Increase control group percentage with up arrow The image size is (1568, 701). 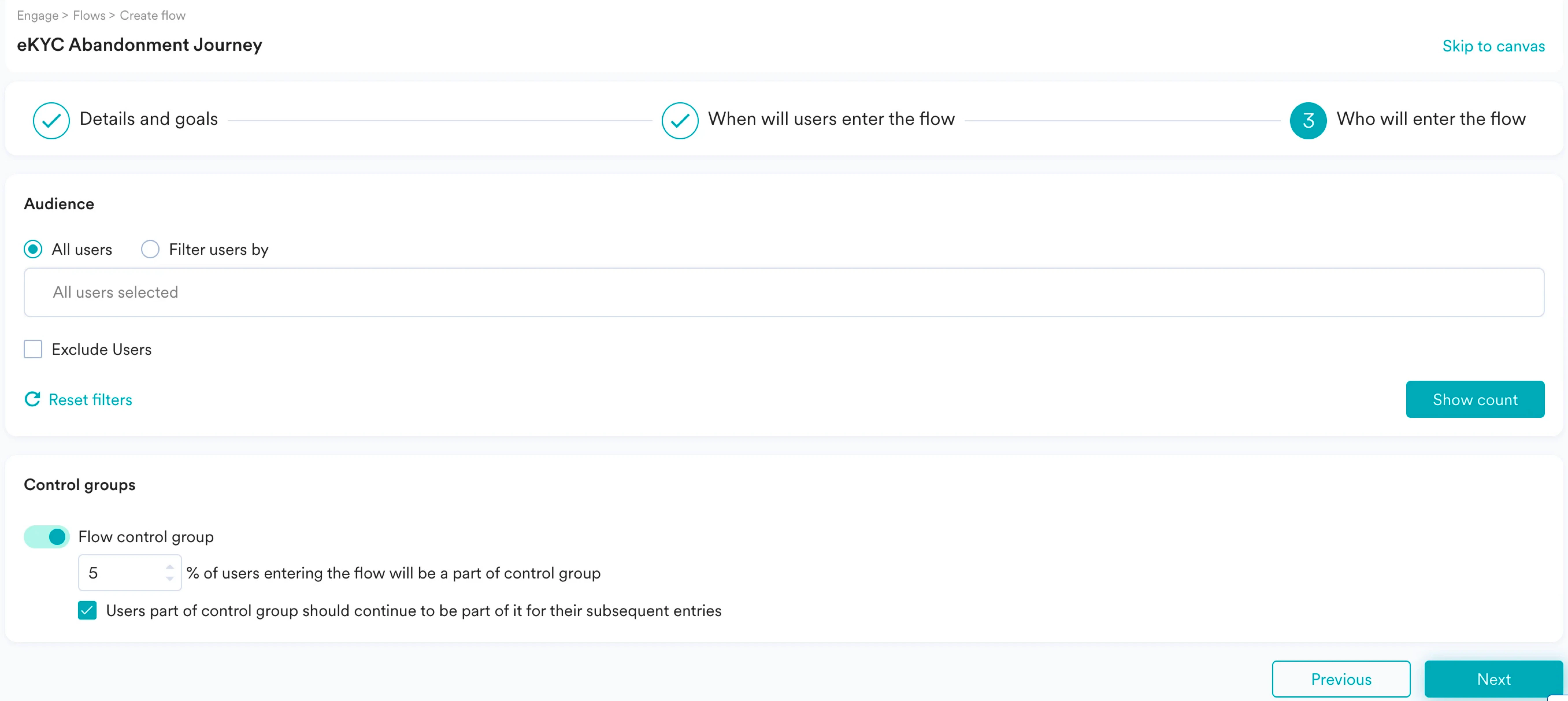[170, 567]
